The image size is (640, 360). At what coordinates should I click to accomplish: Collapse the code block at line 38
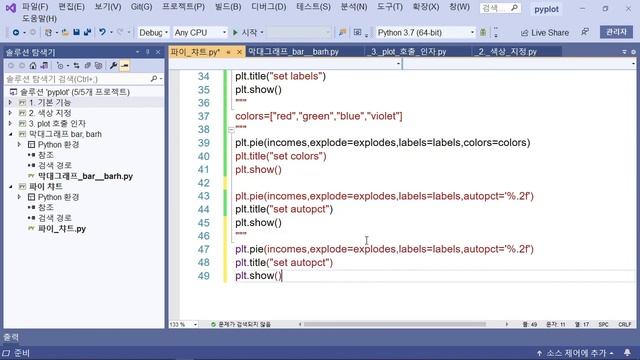click(231, 130)
